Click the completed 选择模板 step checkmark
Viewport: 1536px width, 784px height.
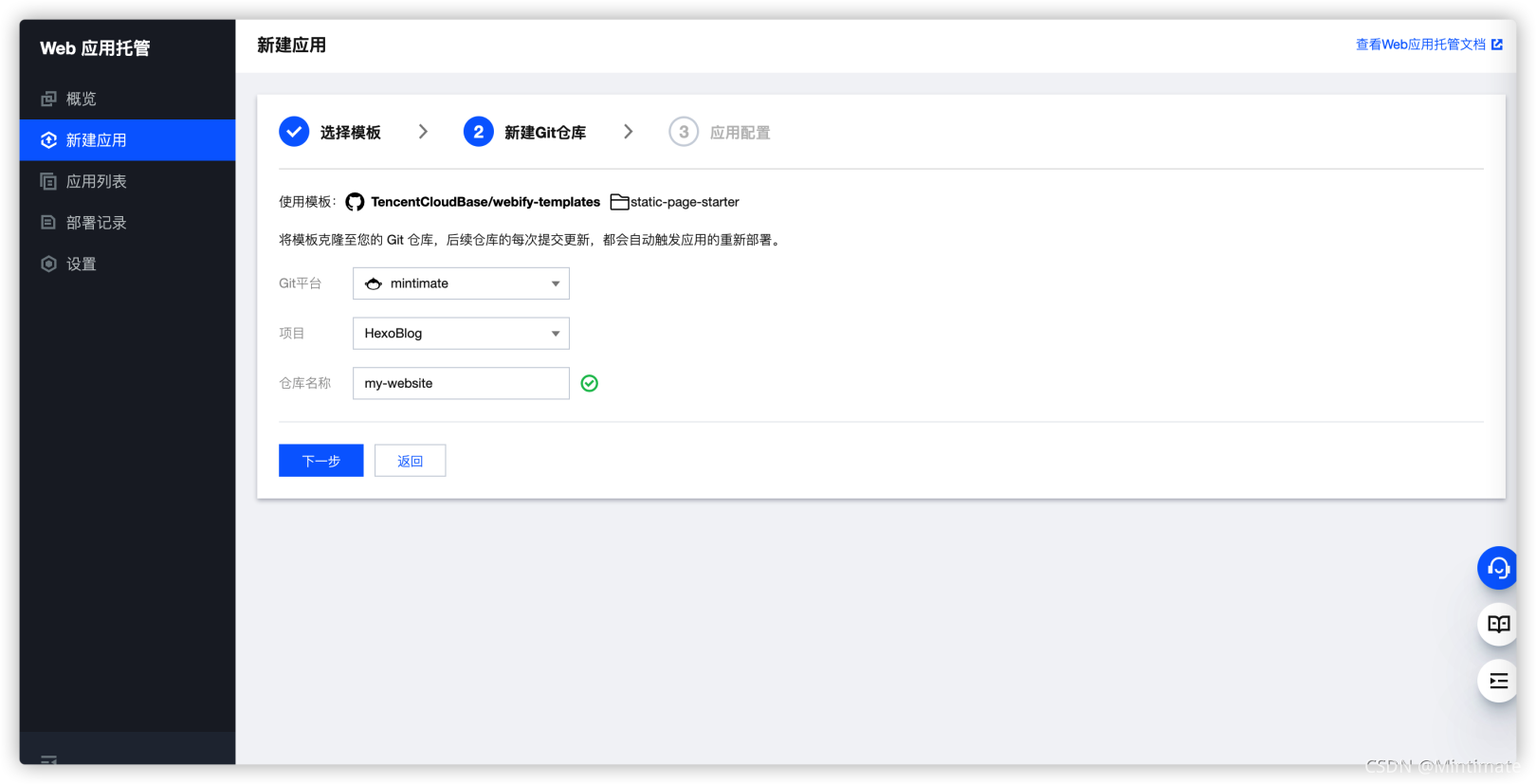(x=294, y=132)
